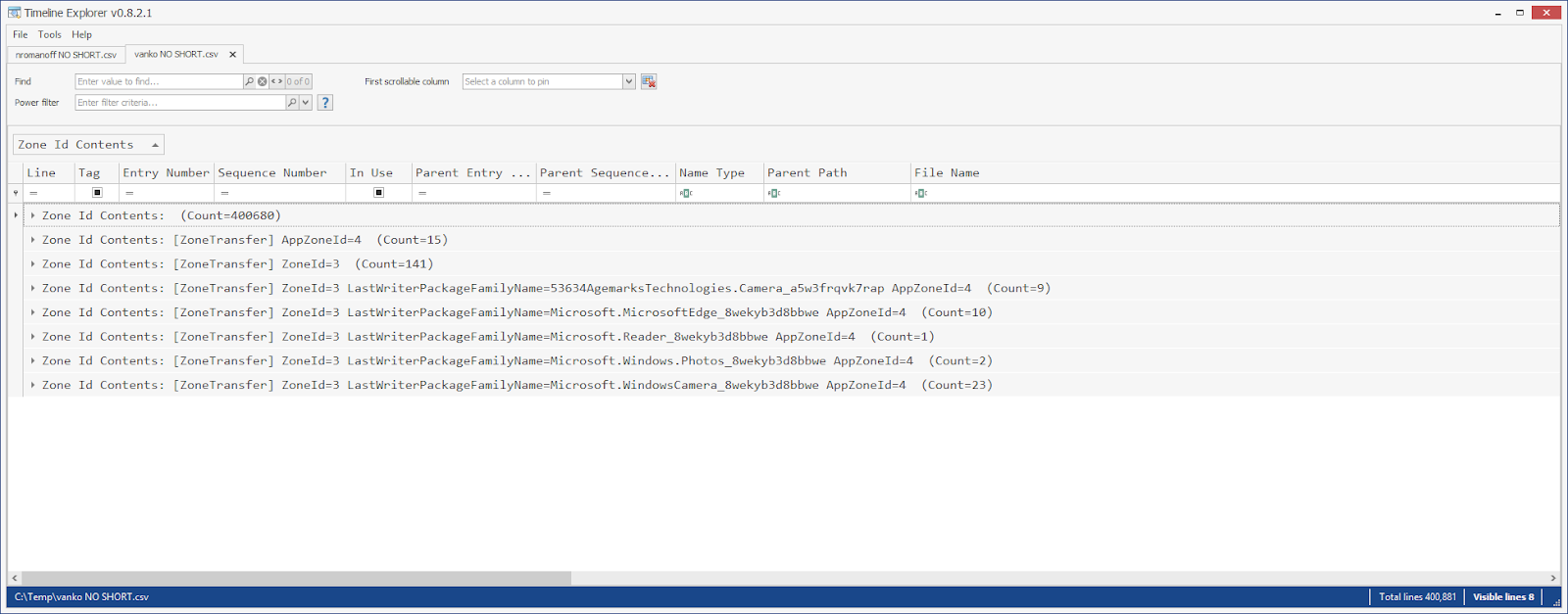Click the 0 of 0 match counter
The height and width of the screenshot is (614, 1568).
pyautogui.click(x=298, y=81)
